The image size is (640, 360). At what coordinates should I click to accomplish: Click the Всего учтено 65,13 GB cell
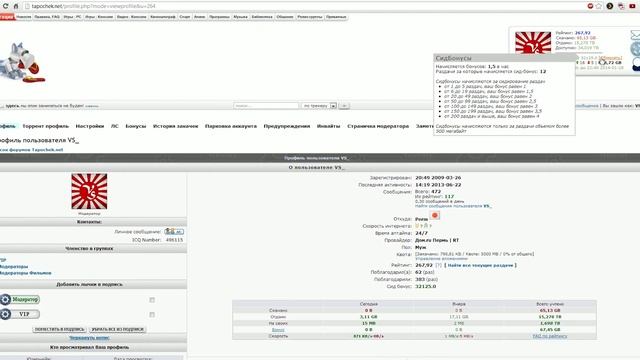(x=550, y=311)
